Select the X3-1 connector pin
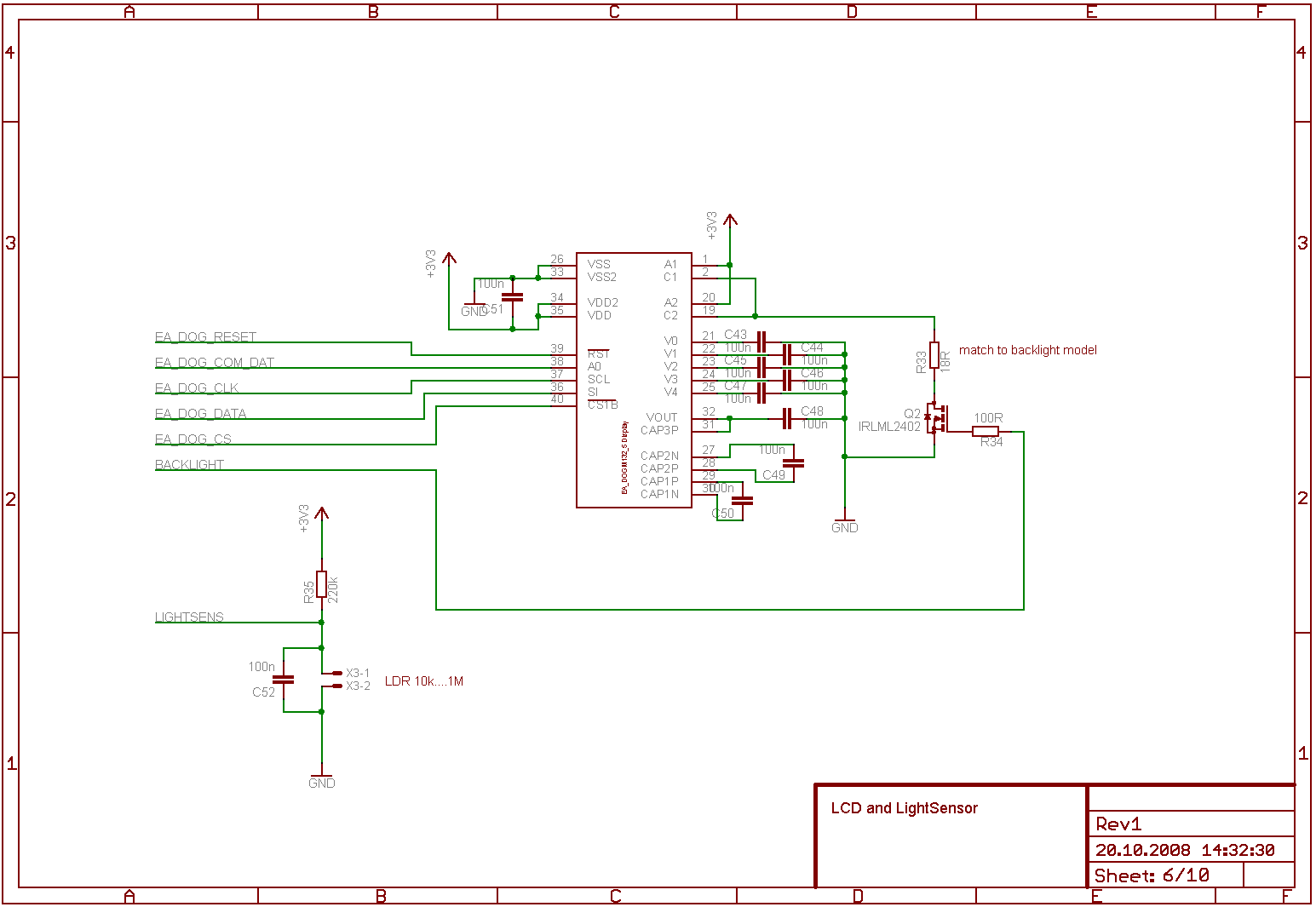The image size is (1316, 907). tap(337, 673)
